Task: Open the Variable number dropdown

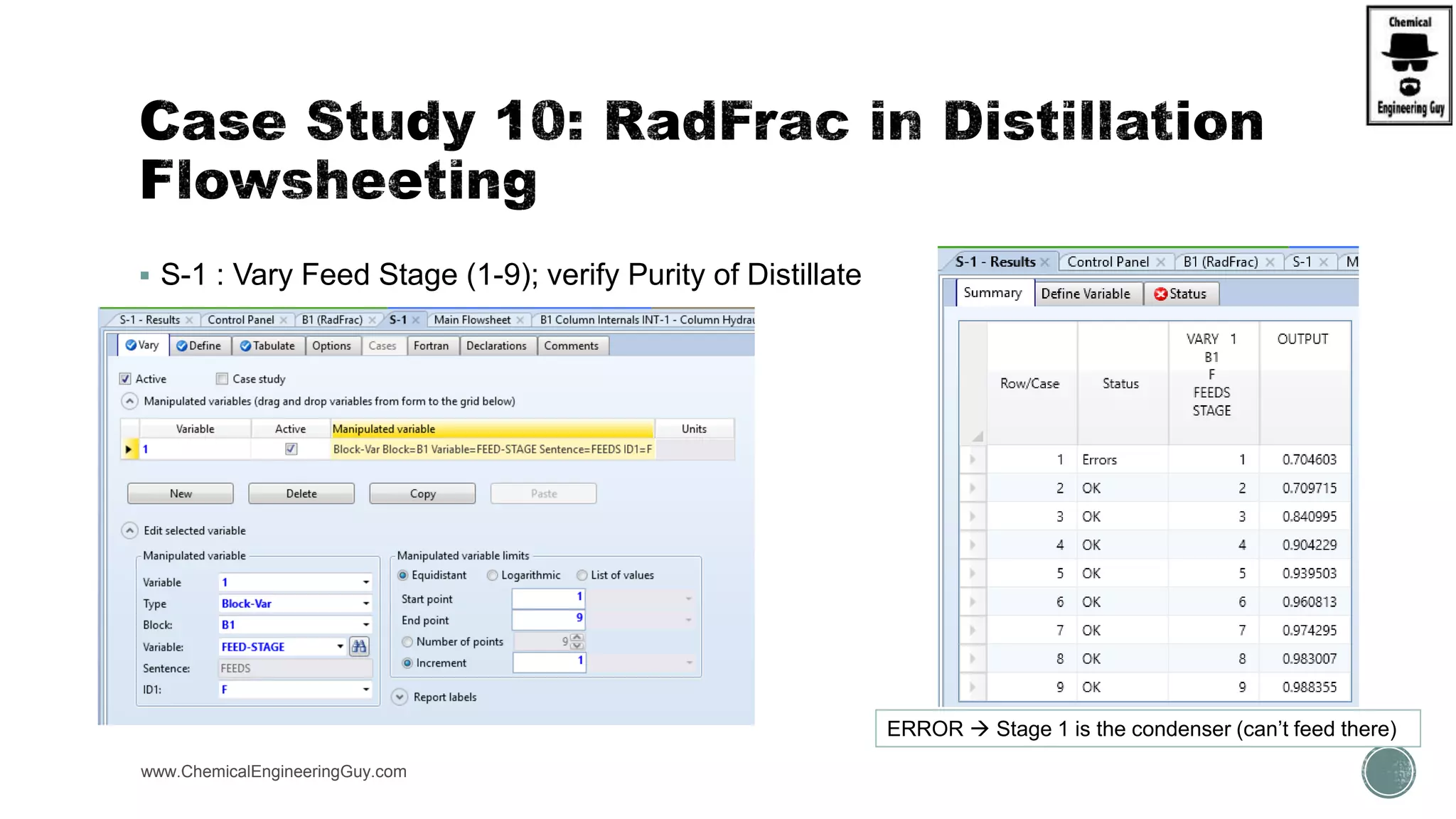Action: [x=366, y=582]
